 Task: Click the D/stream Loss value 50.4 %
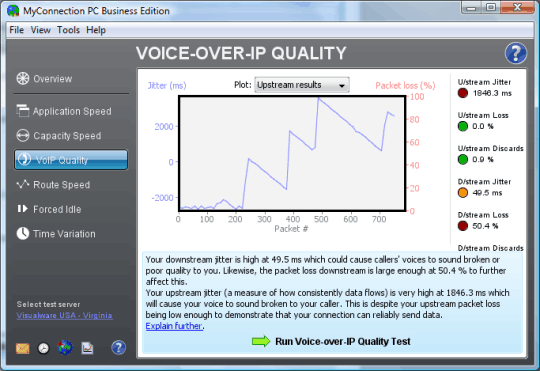[485, 226]
